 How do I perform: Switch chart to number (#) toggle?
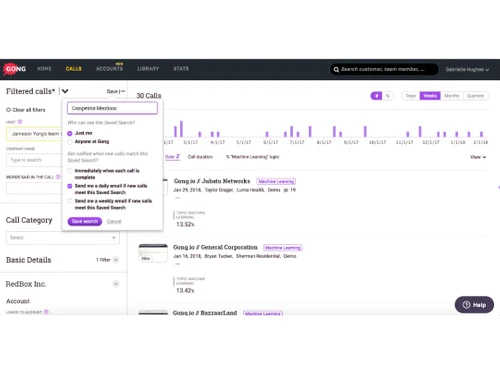(x=376, y=96)
